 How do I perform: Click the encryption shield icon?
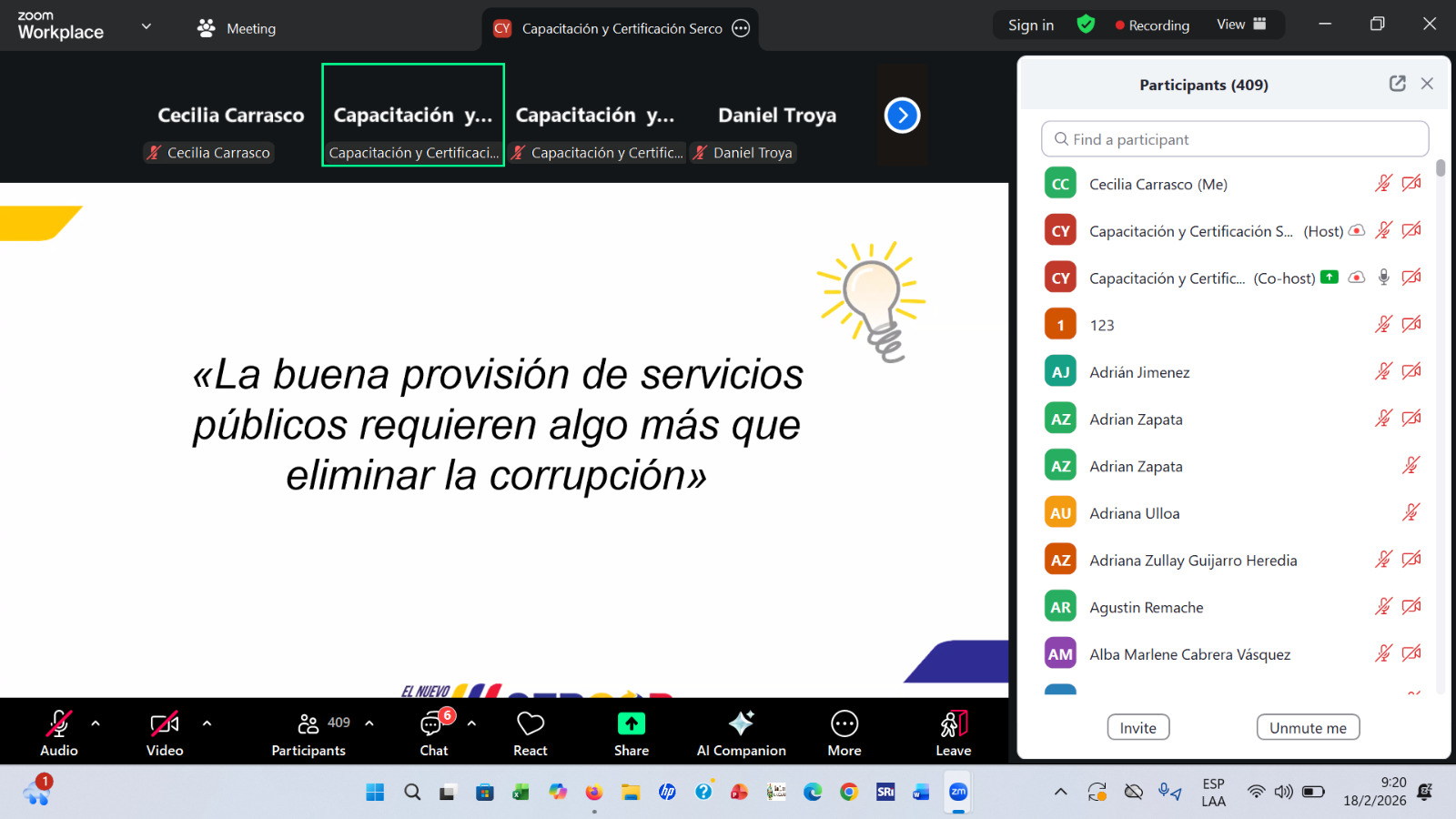click(x=1086, y=25)
